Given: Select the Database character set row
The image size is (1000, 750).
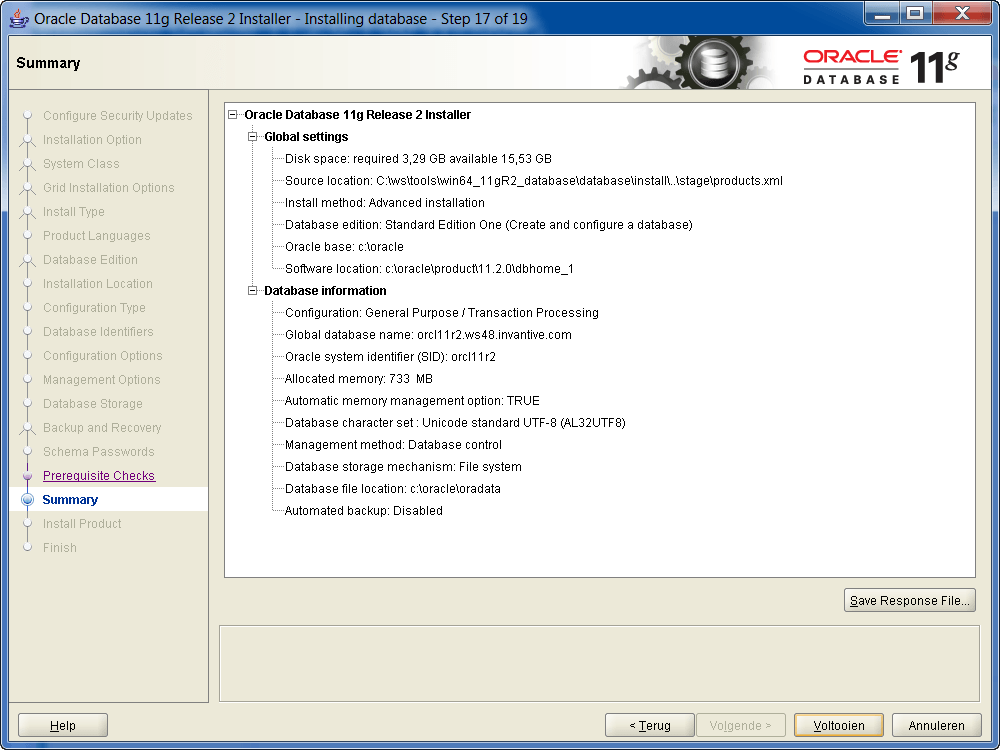Looking at the screenshot, I should point(455,423).
